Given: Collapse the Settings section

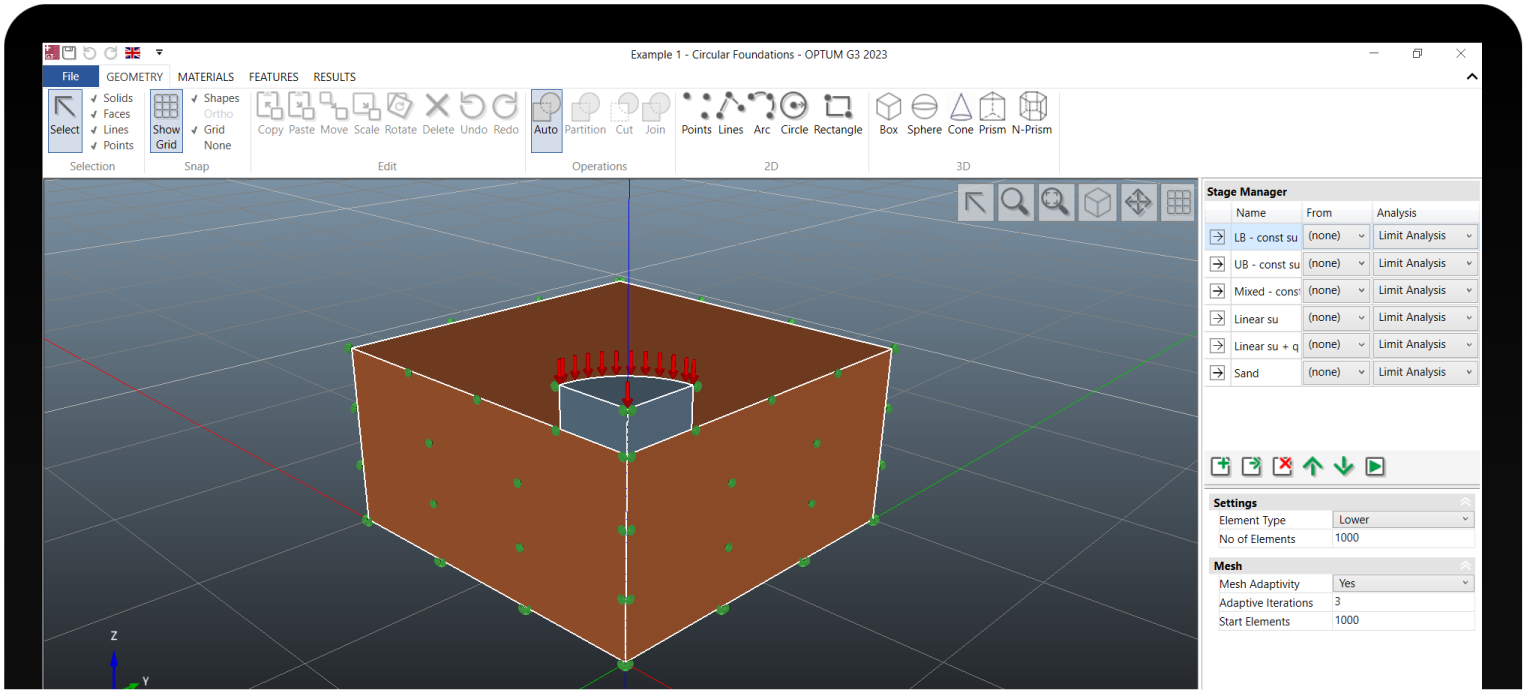Looking at the screenshot, I should point(1466,503).
